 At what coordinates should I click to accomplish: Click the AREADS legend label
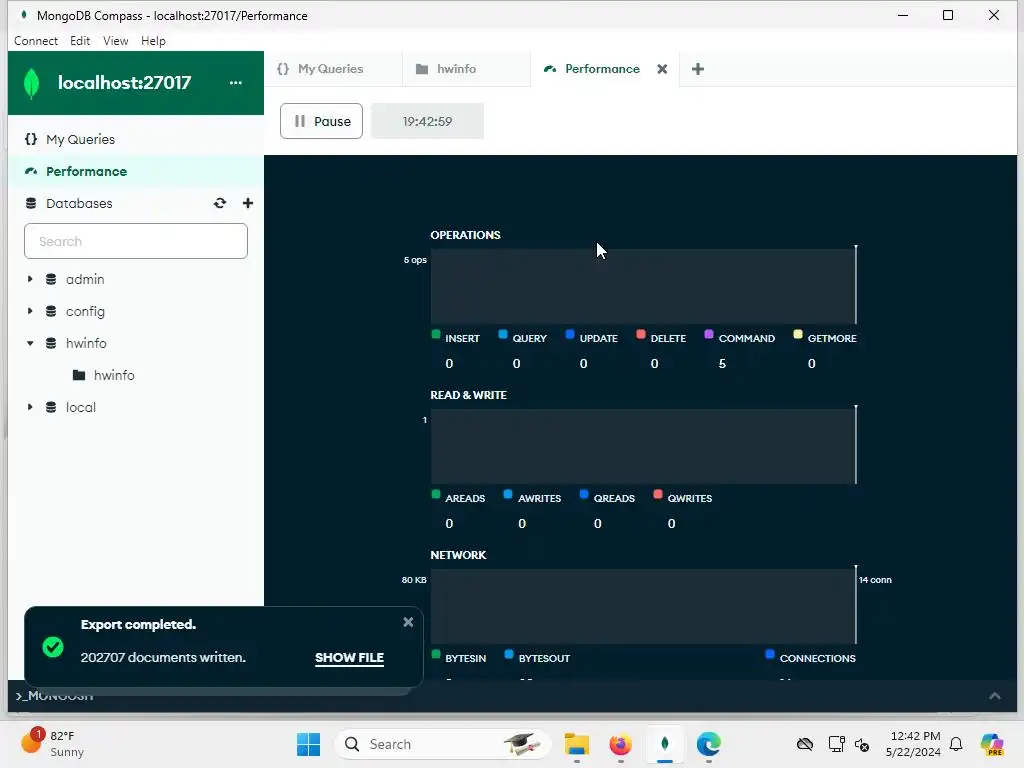coord(465,498)
